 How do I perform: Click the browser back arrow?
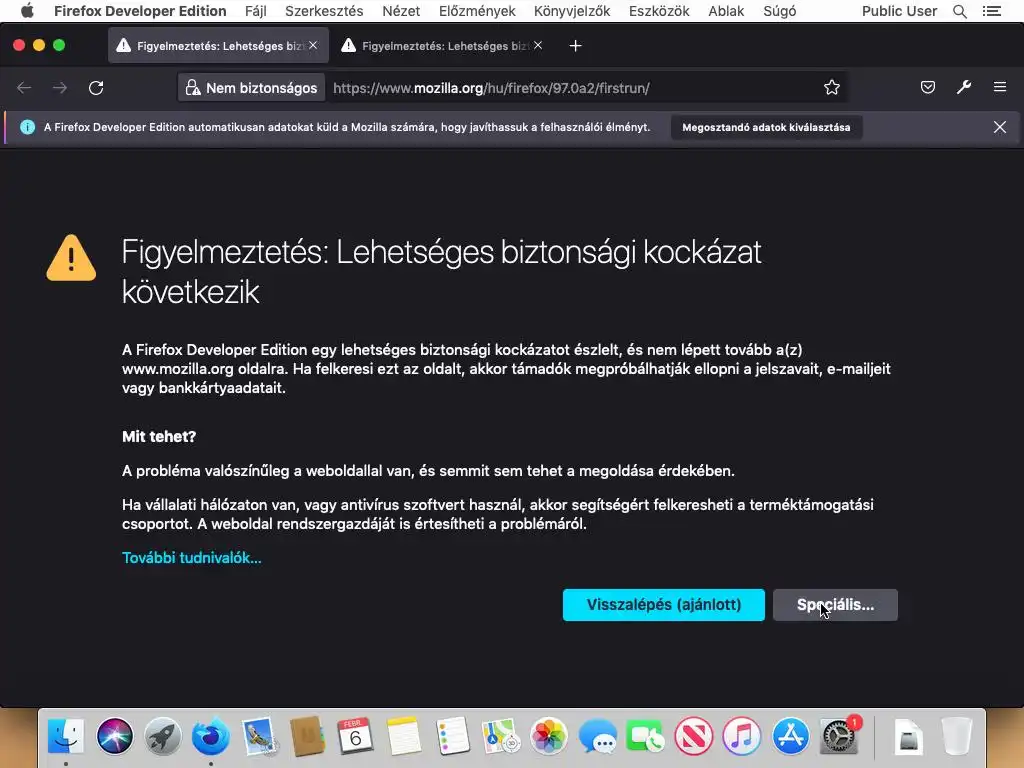pos(24,88)
